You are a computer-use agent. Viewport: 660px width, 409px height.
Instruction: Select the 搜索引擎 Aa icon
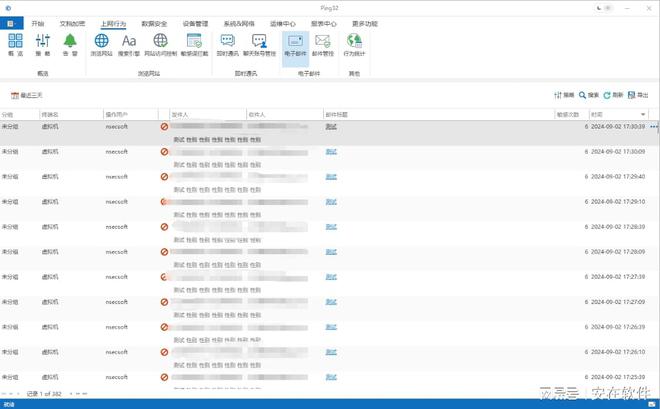coord(129,43)
